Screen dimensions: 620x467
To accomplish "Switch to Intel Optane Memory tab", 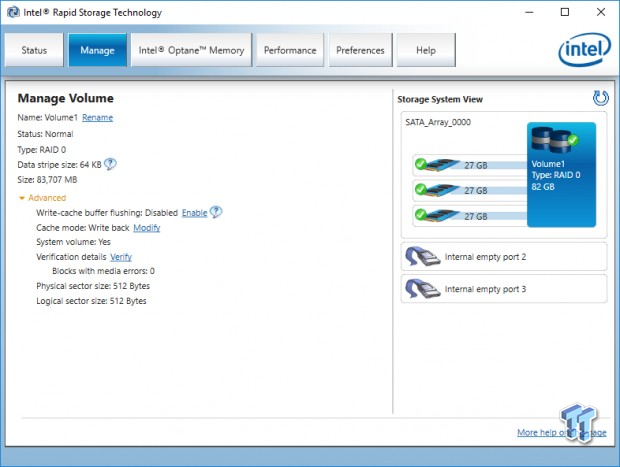I will [191, 50].
